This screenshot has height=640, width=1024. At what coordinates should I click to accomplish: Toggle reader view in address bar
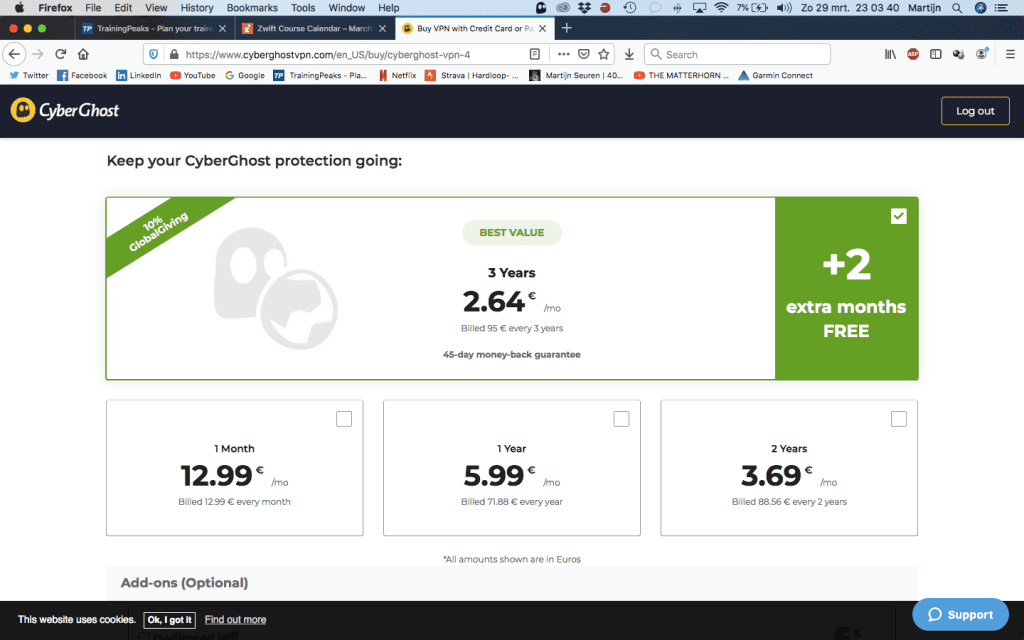[x=534, y=54]
